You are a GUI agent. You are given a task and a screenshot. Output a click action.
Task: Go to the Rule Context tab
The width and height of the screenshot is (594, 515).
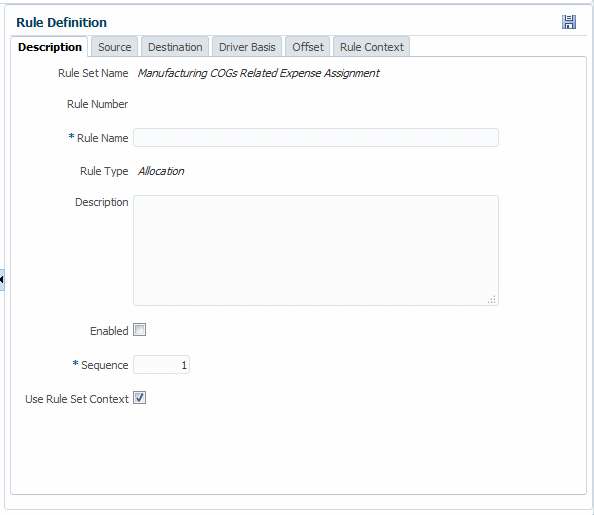coord(372,47)
